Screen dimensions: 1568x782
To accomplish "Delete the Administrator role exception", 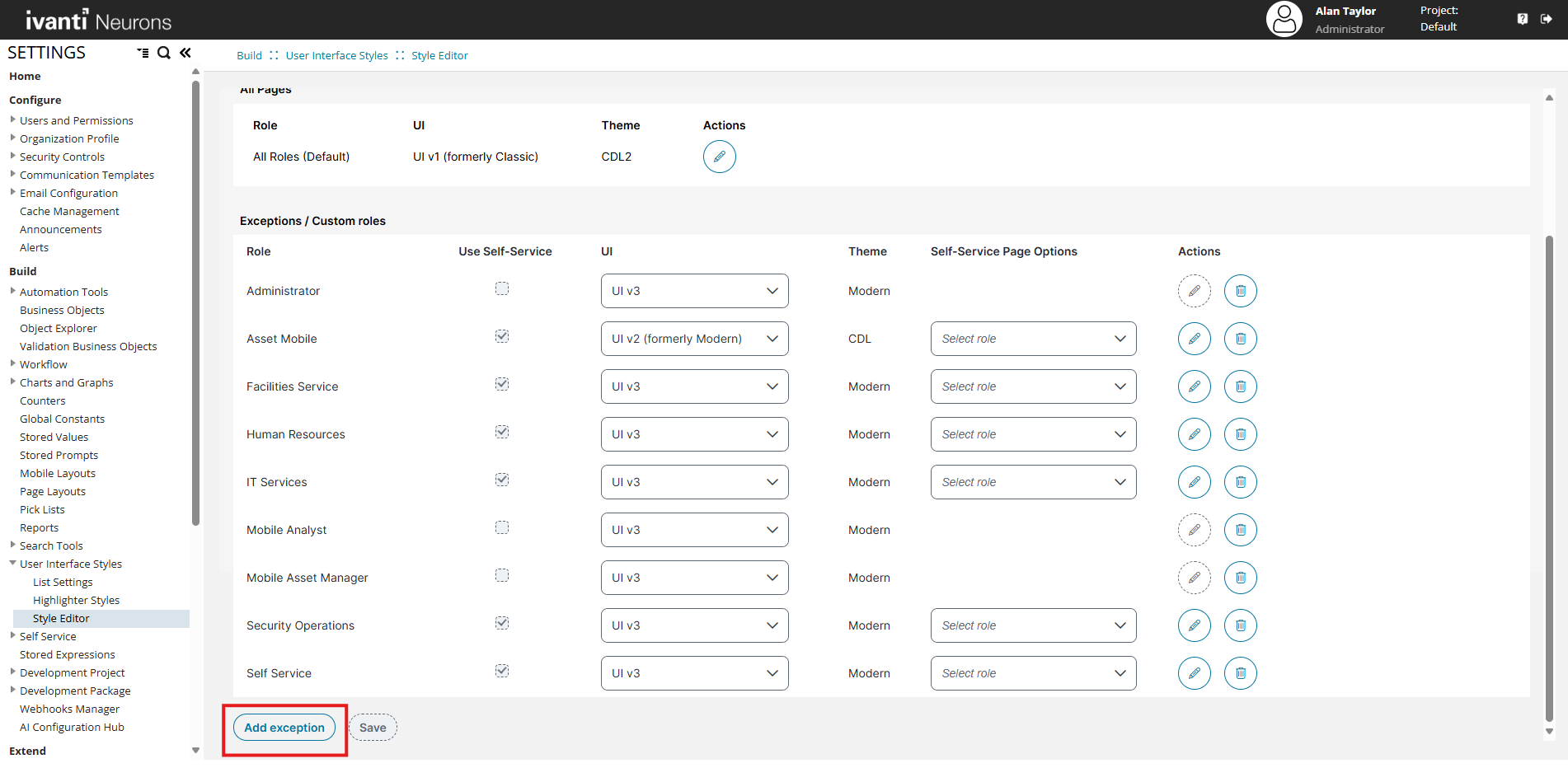I will tap(1240, 291).
